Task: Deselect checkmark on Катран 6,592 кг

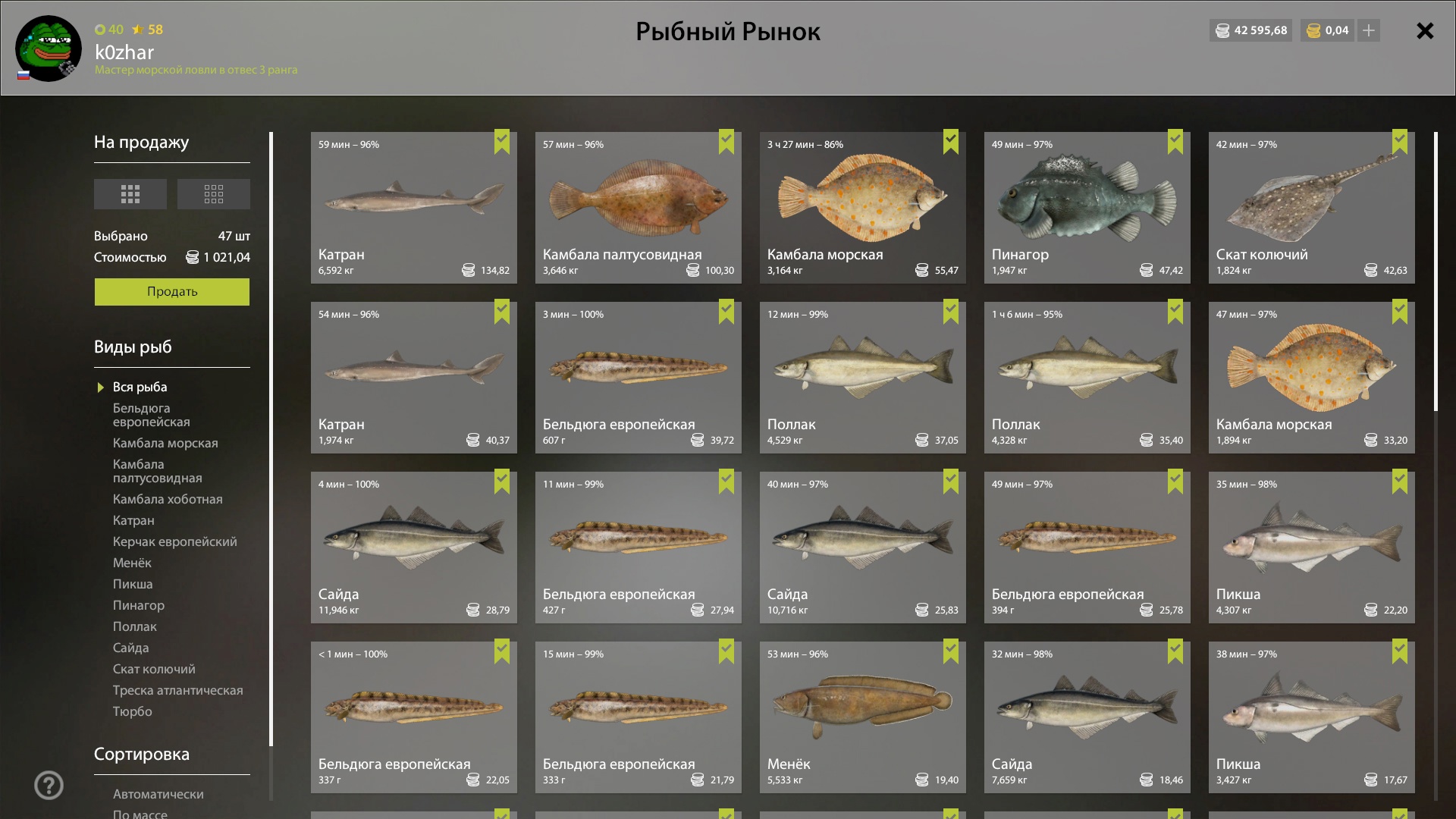Action: 502,142
